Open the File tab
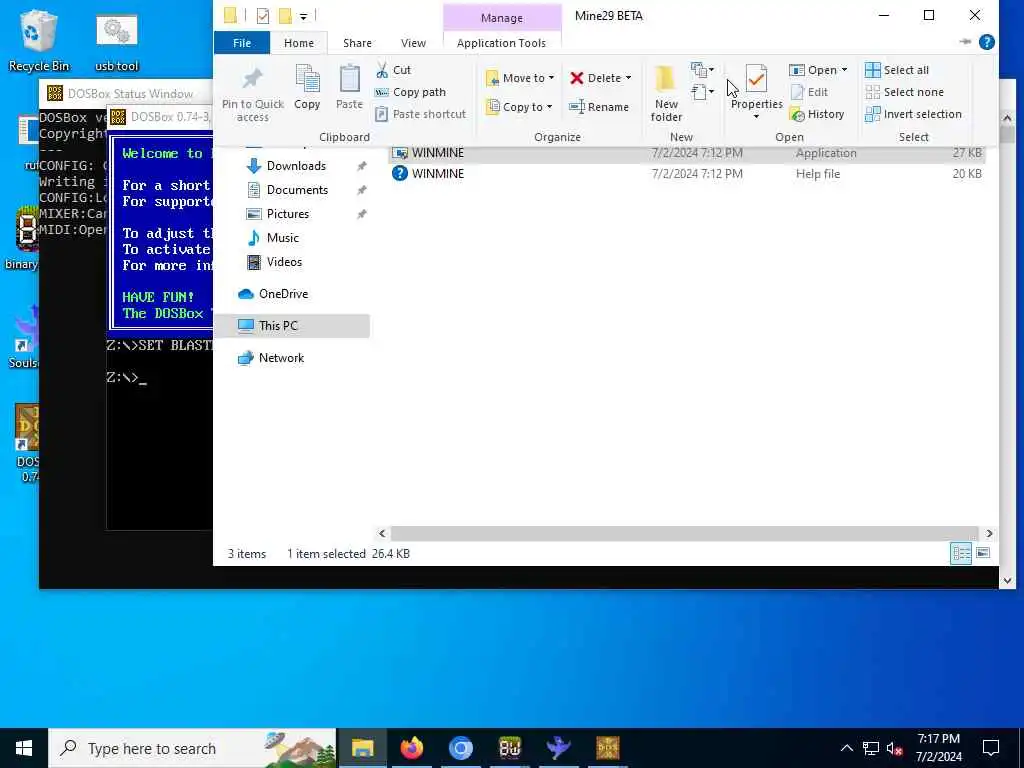This screenshot has width=1024, height=768. click(x=242, y=43)
